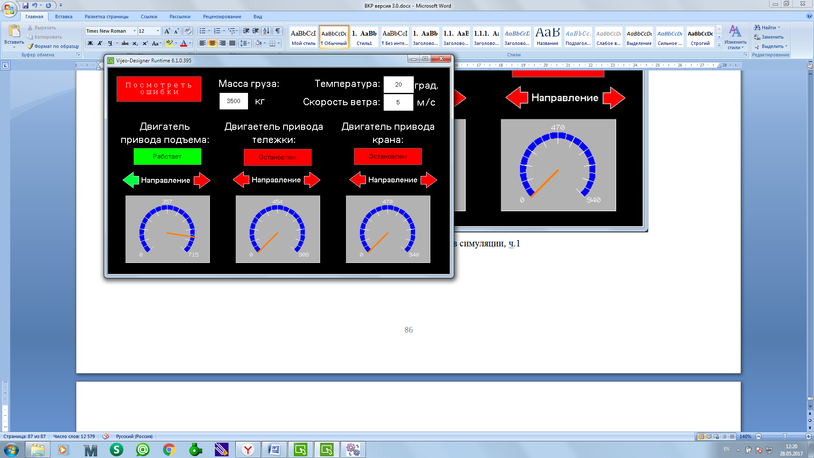Click the Масса груза input field showing 3500
Image resolution: width=814 pixels, height=458 pixels.
[x=234, y=101]
